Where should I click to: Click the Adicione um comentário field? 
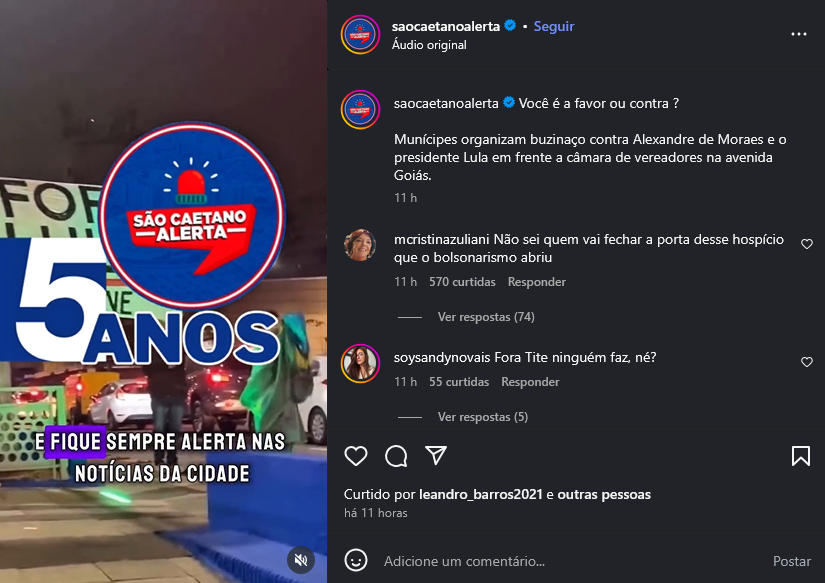tap(571, 561)
